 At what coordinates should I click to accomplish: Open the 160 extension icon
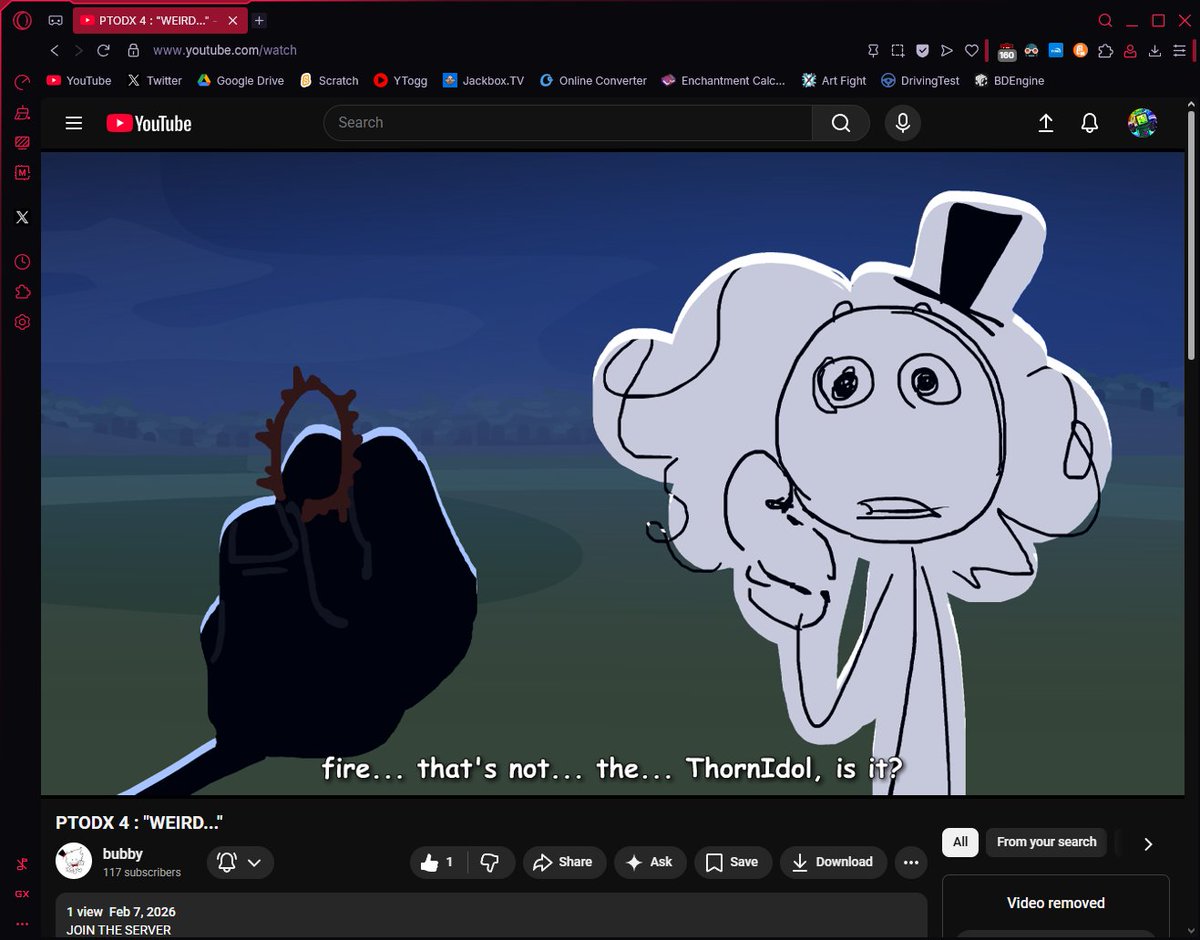pyautogui.click(x=1007, y=51)
